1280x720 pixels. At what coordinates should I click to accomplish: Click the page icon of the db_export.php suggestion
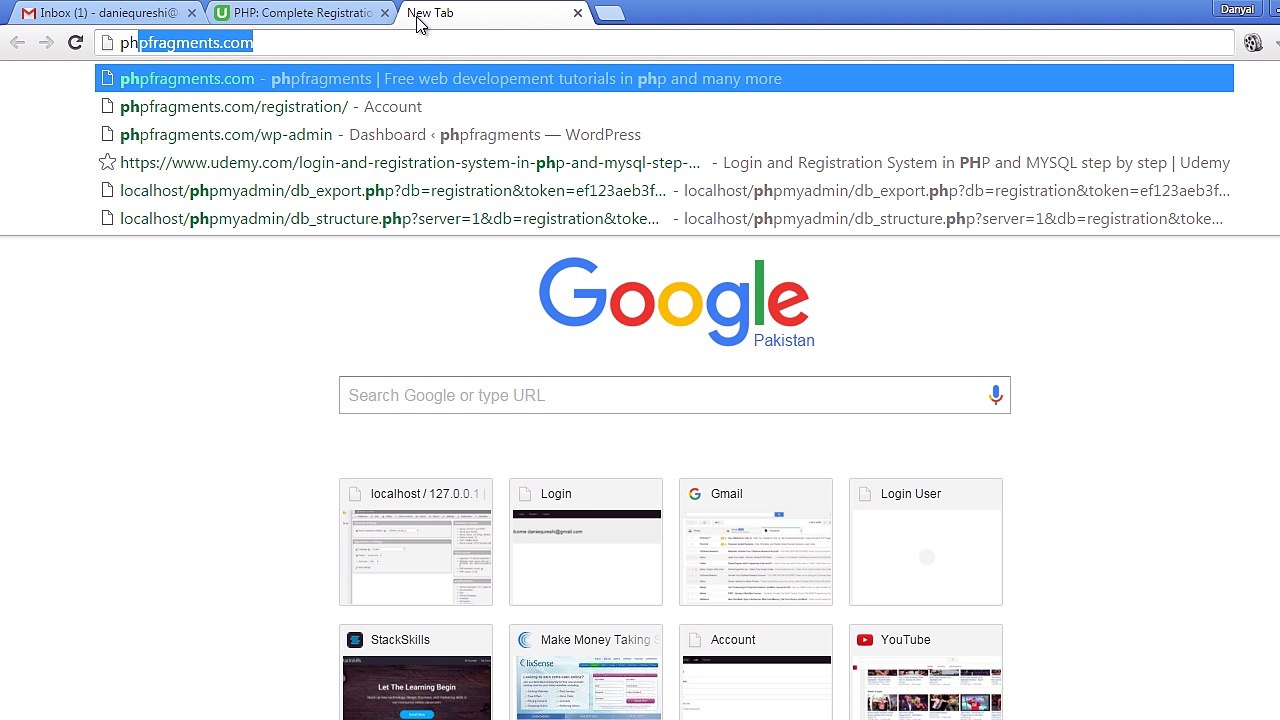107,190
